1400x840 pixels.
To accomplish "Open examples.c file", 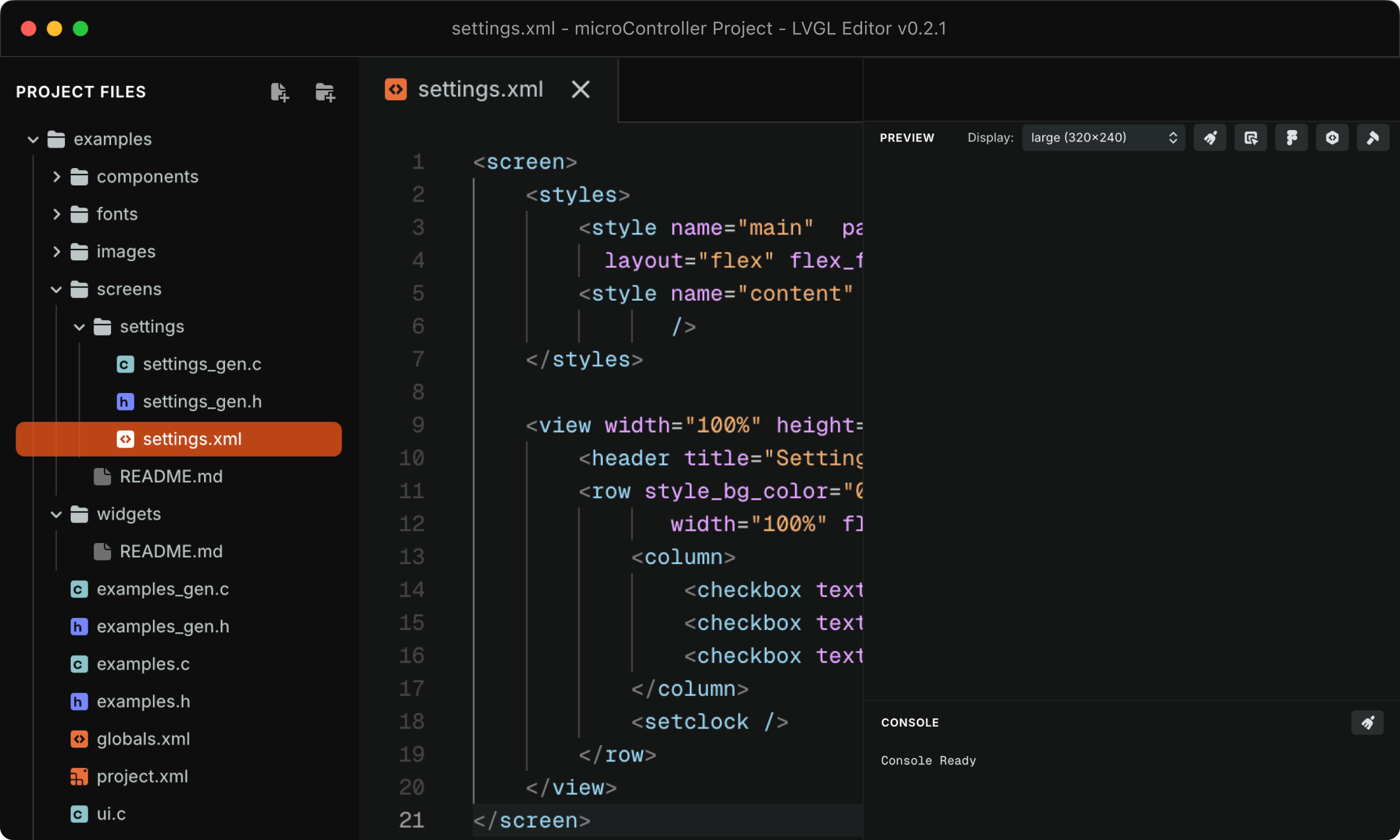I will 143,664.
